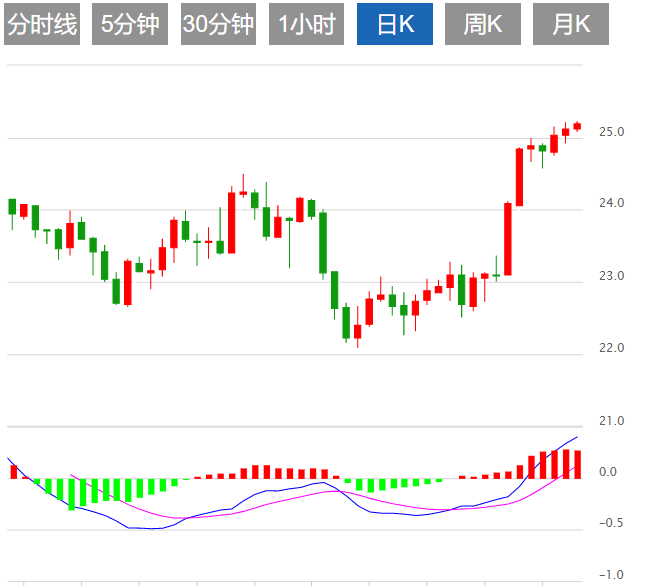Select the 5分钟 chart tab
The width and height of the screenshot is (646, 586).
130,25
